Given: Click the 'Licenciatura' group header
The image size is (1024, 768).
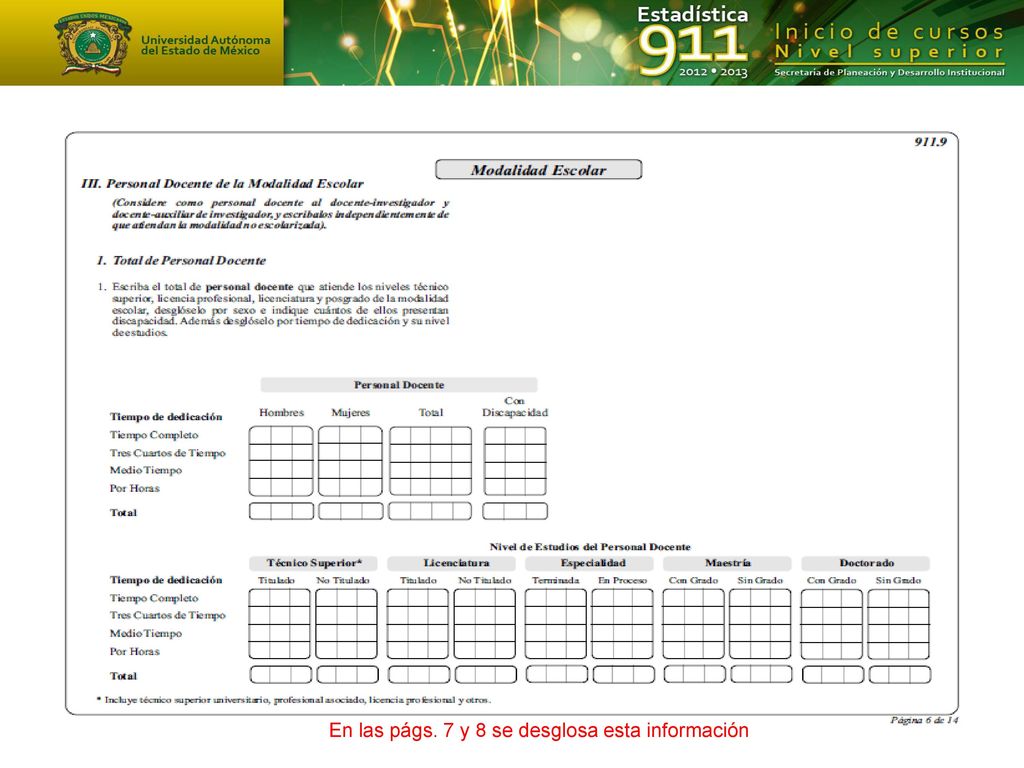Looking at the screenshot, I should (451, 563).
